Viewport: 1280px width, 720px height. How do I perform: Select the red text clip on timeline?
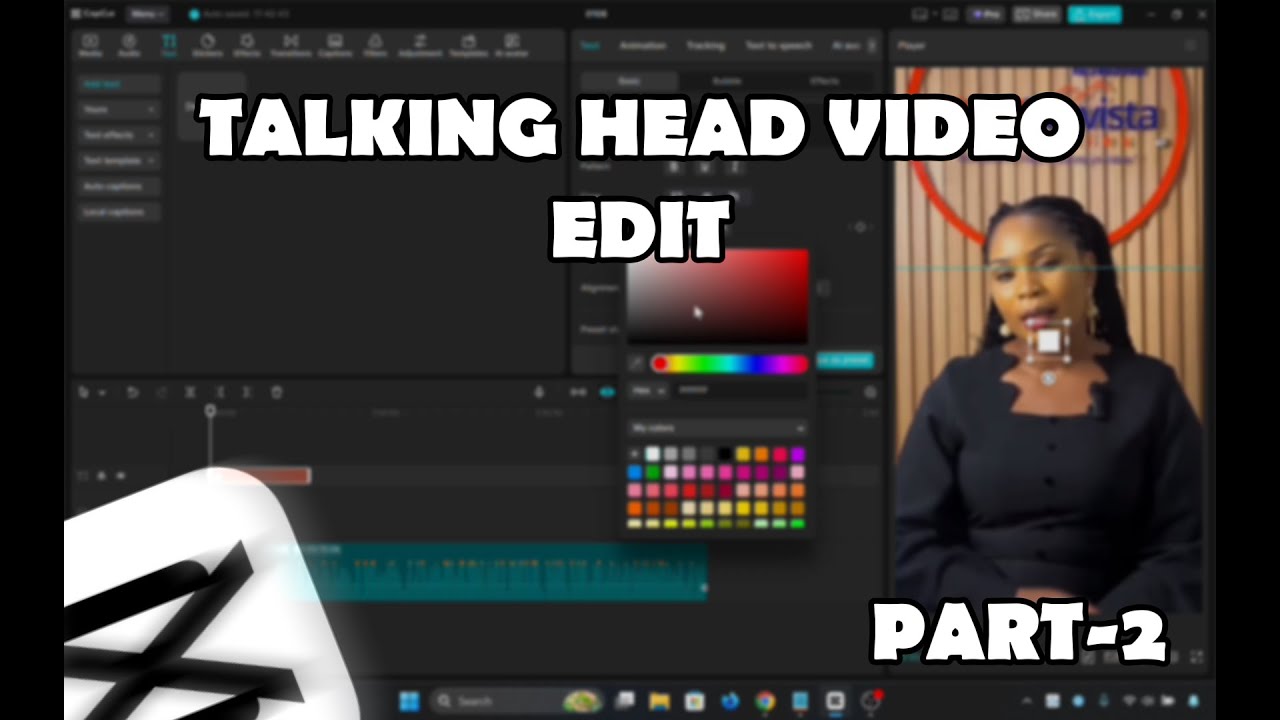(259, 476)
